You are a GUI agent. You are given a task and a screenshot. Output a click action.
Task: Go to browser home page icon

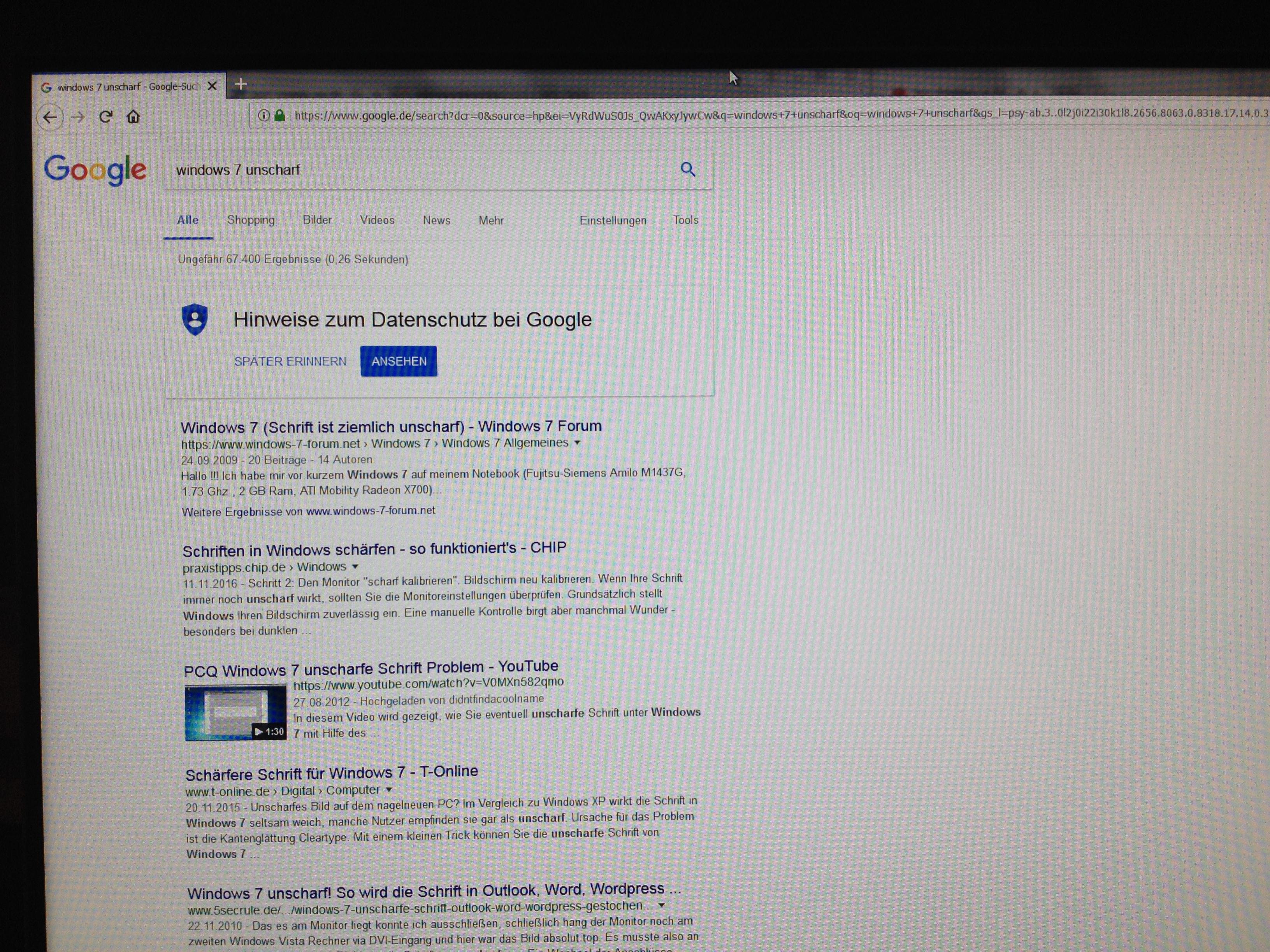pyautogui.click(x=133, y=117)
